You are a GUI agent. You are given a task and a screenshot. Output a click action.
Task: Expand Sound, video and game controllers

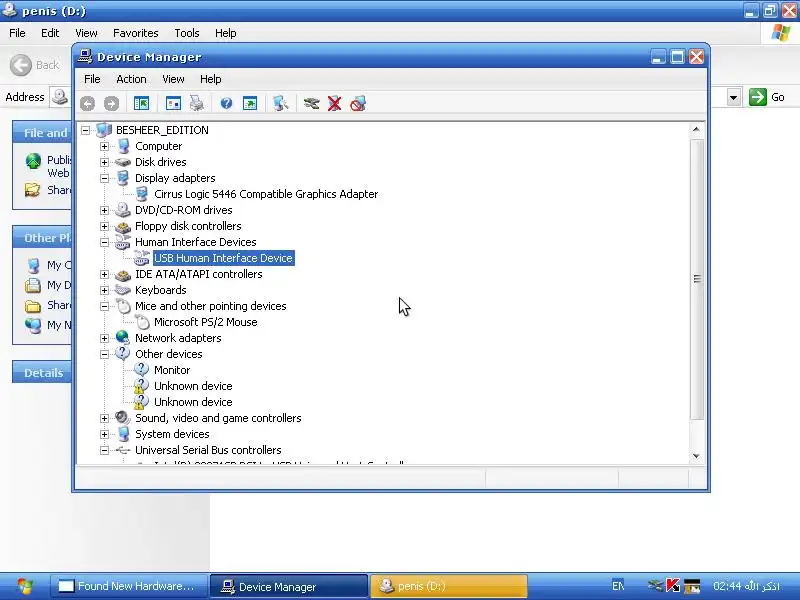click(x=104, y=418)
